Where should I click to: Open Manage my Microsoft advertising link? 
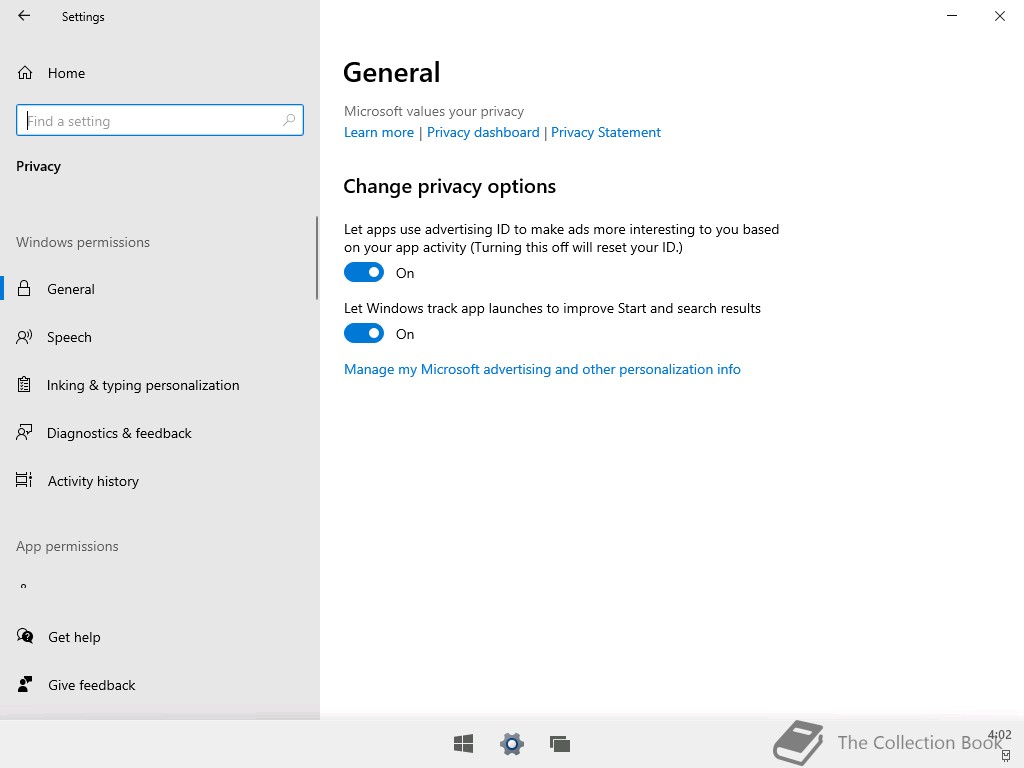tap(542, 370)
